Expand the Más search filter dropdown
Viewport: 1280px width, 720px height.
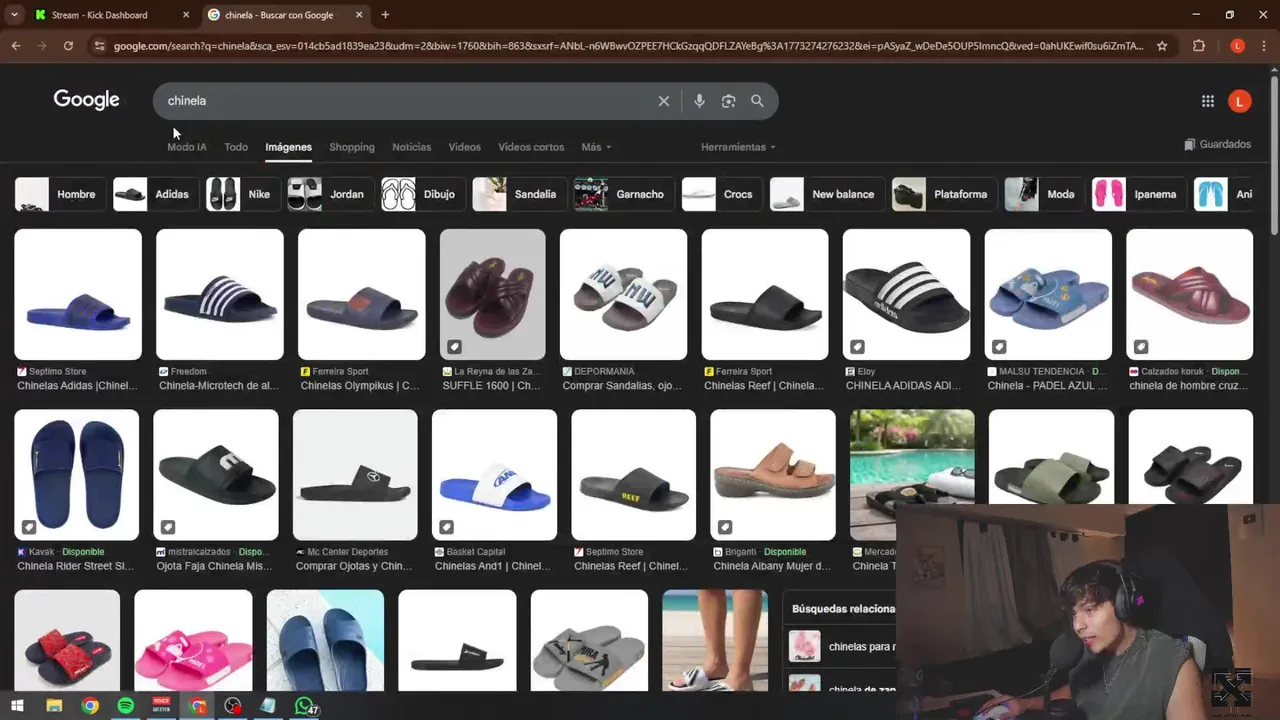coord(596,147)
